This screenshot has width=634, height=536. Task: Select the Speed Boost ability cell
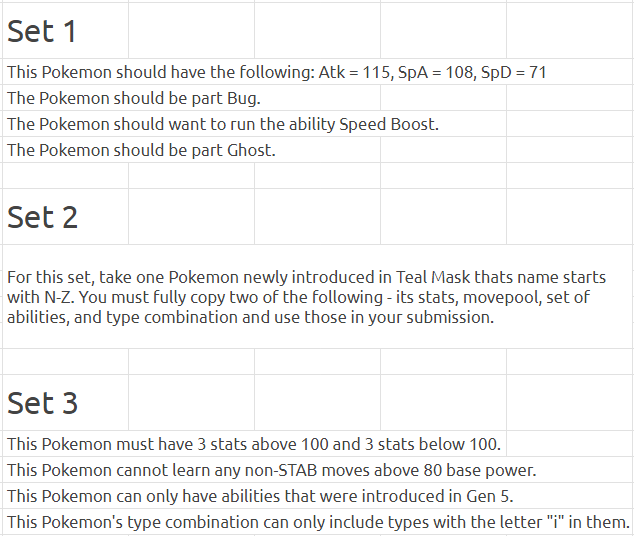(254, 124)
